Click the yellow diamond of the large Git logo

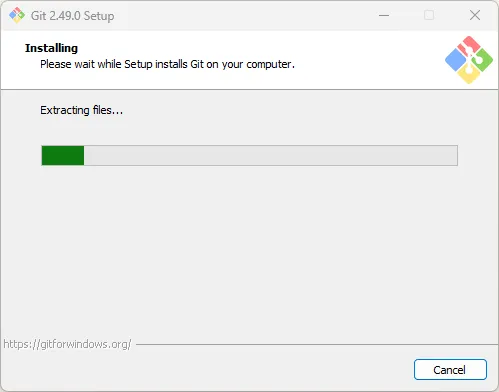(469, 74)
